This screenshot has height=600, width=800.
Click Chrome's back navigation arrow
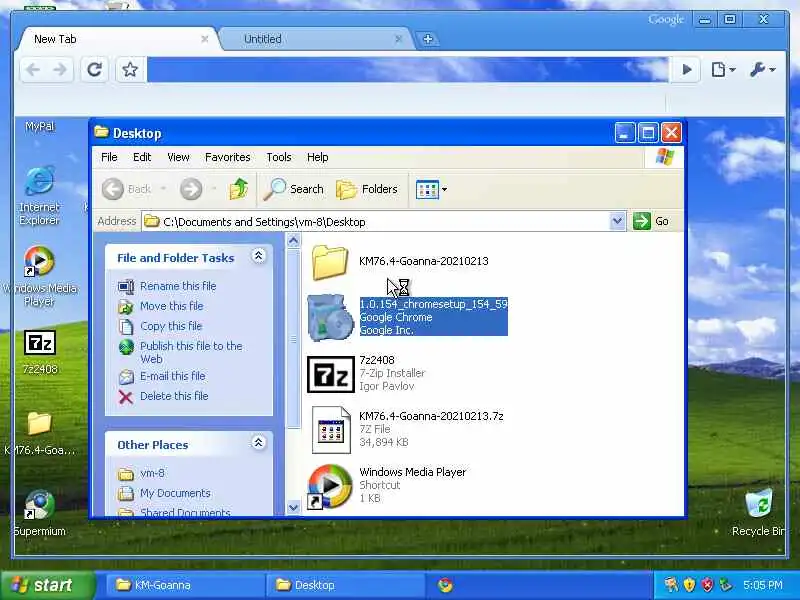33,69
